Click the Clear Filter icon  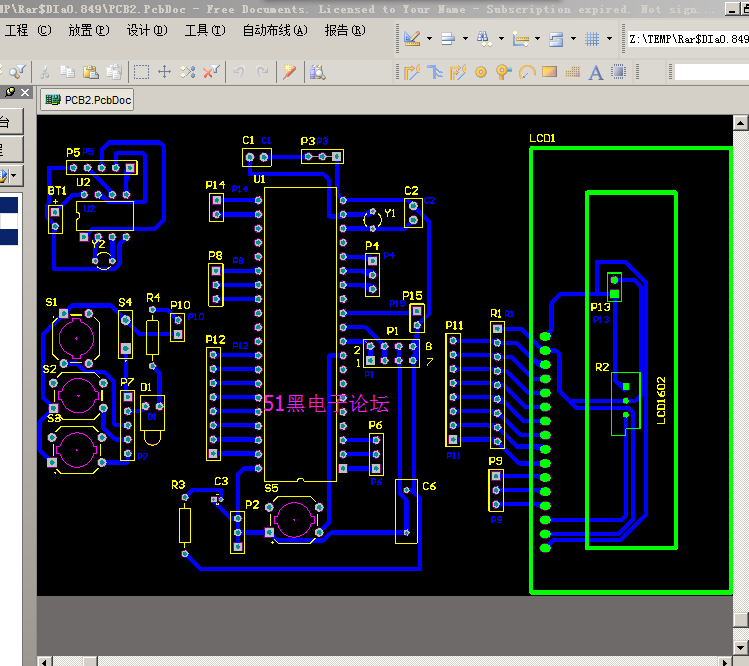coord(211,72)
